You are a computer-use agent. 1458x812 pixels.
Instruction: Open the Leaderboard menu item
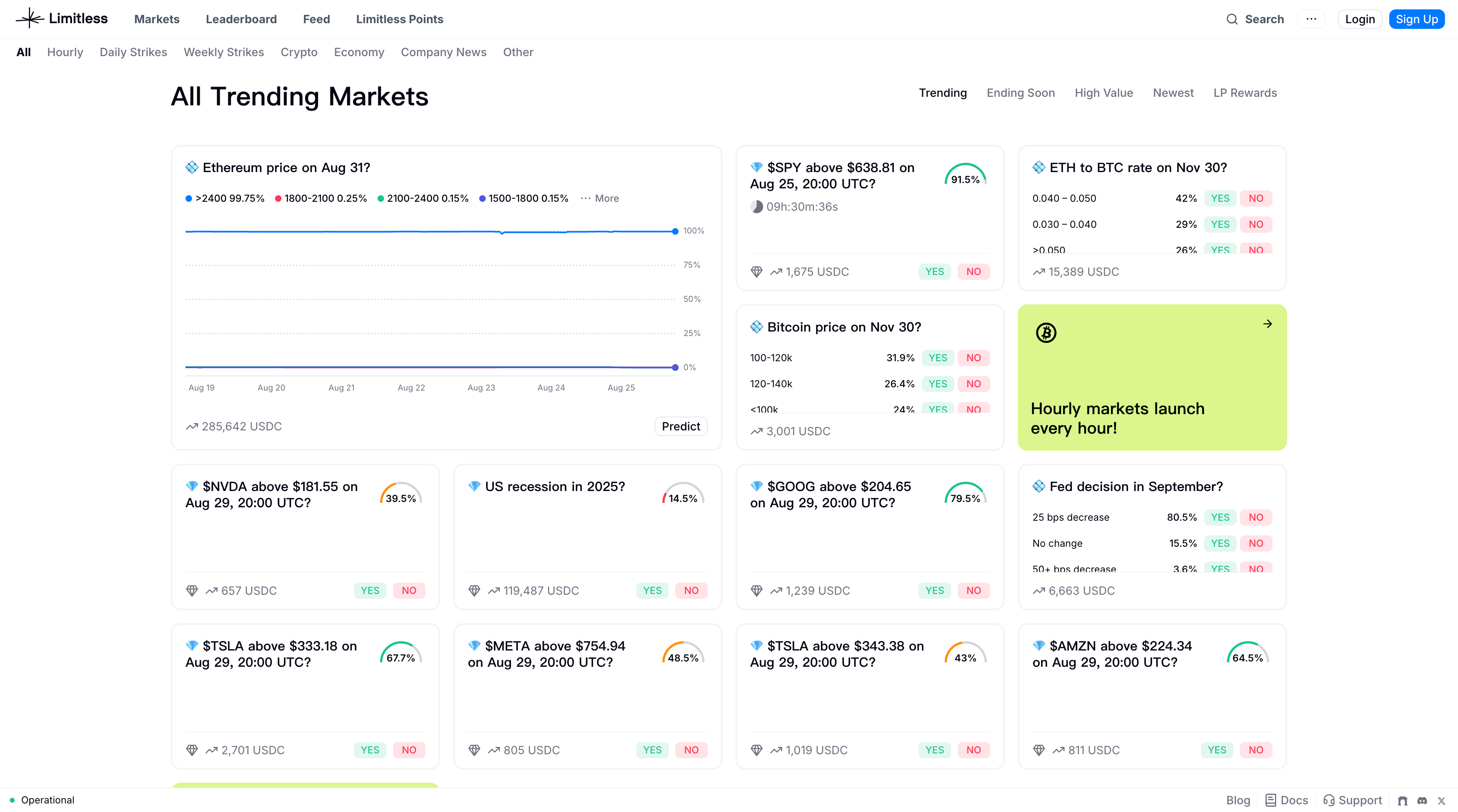(x=241, y=19)
